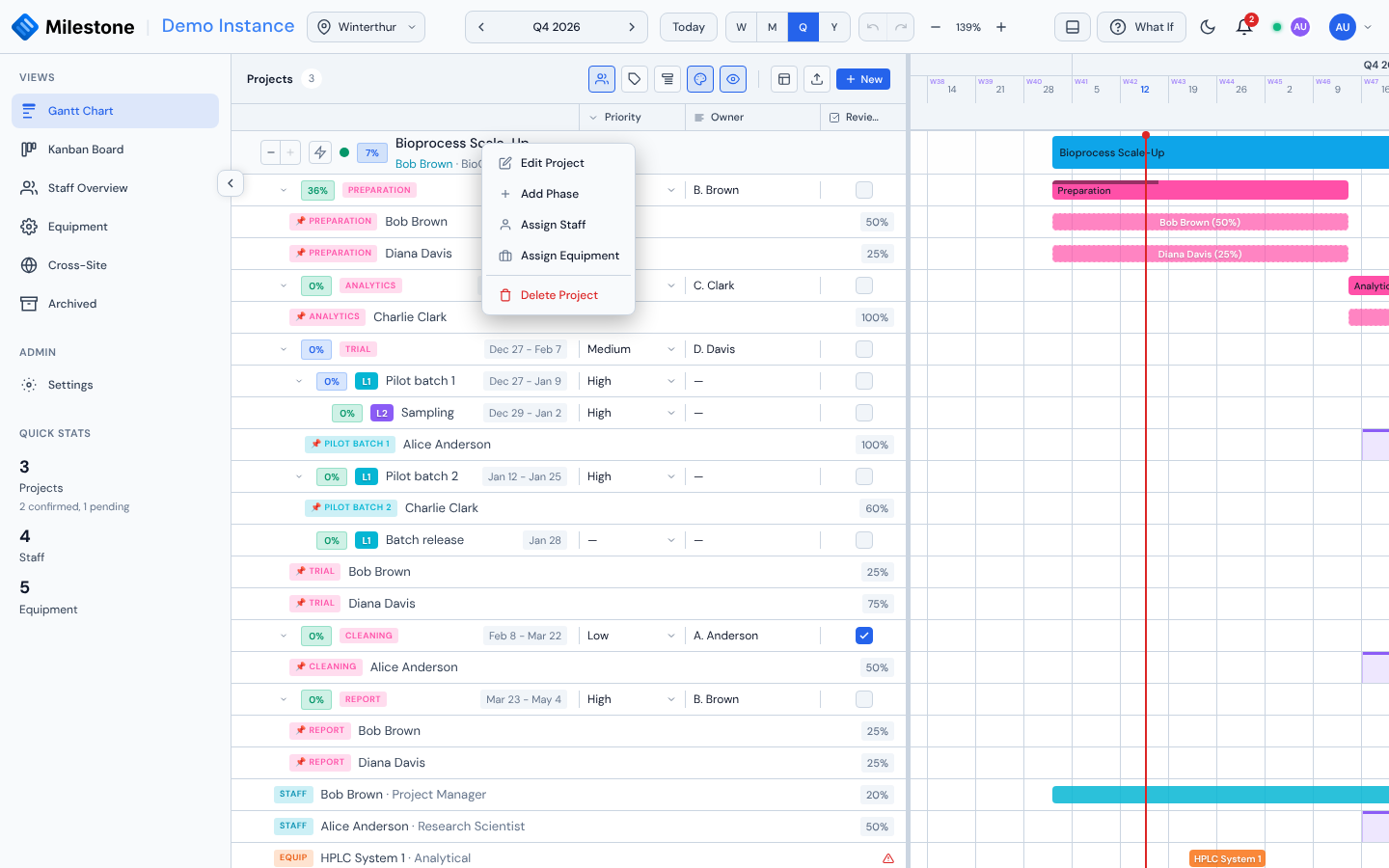Toggle the staff assignments visibility icon

point(602,79)
